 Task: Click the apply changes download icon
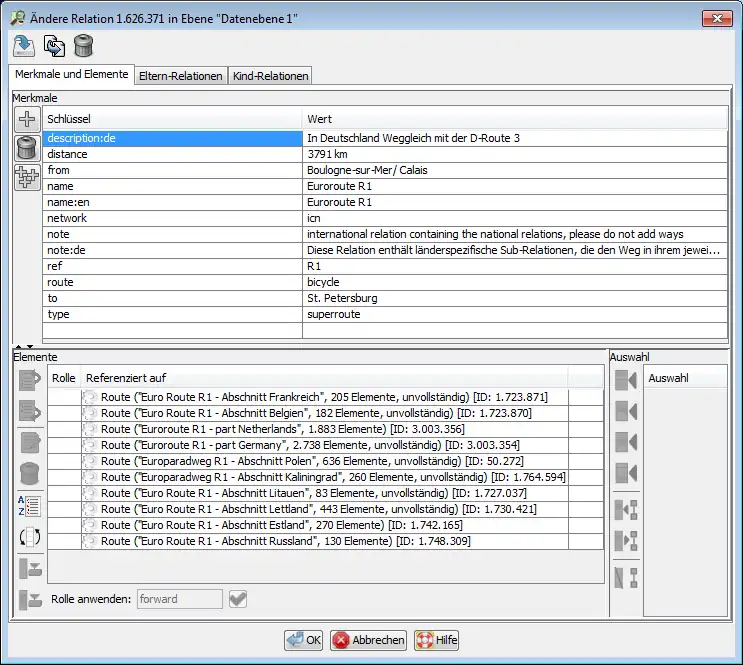(x=24, y=46)
